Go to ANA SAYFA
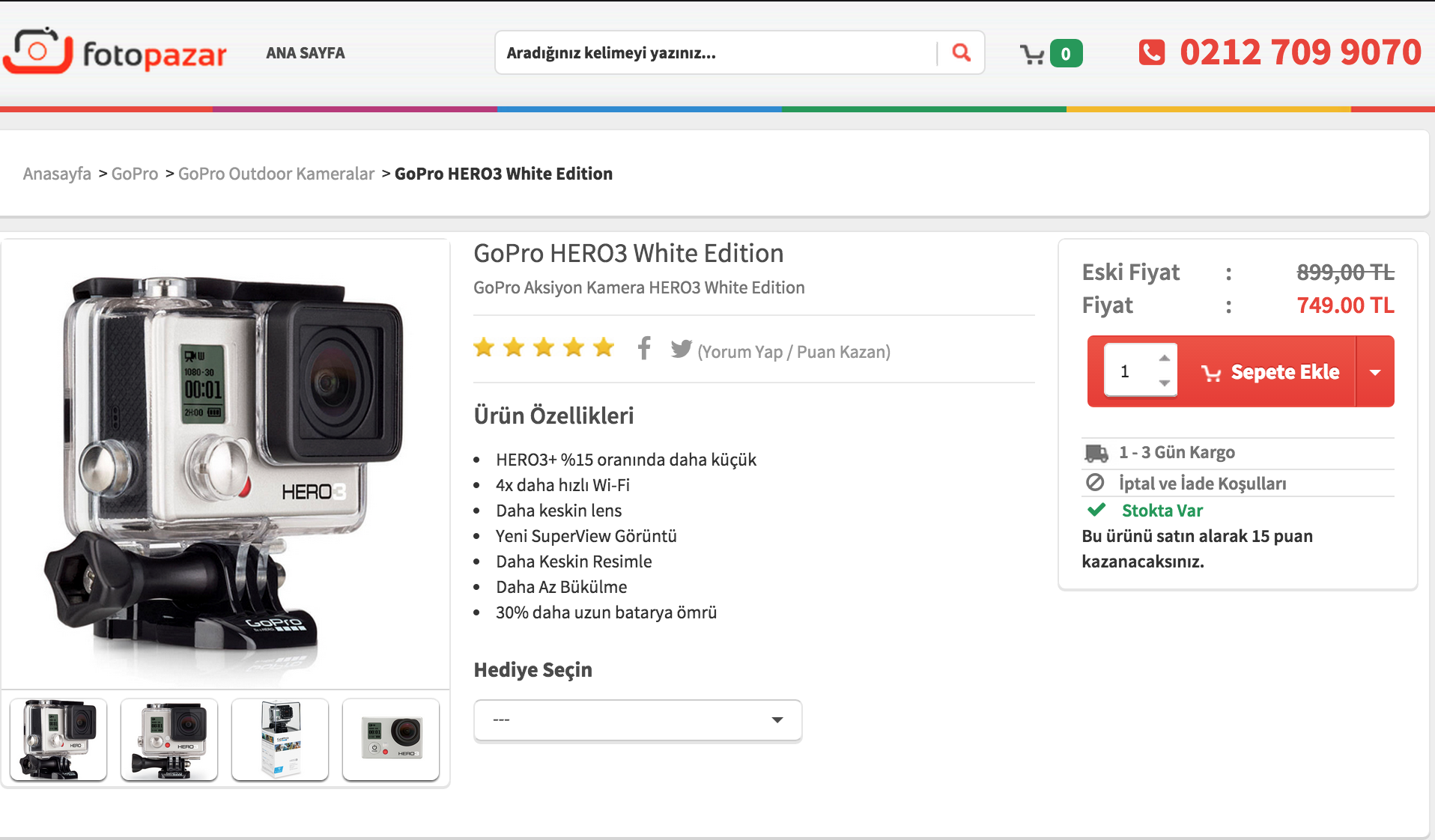The image size is (1435, 840). (x=306, y=53)
